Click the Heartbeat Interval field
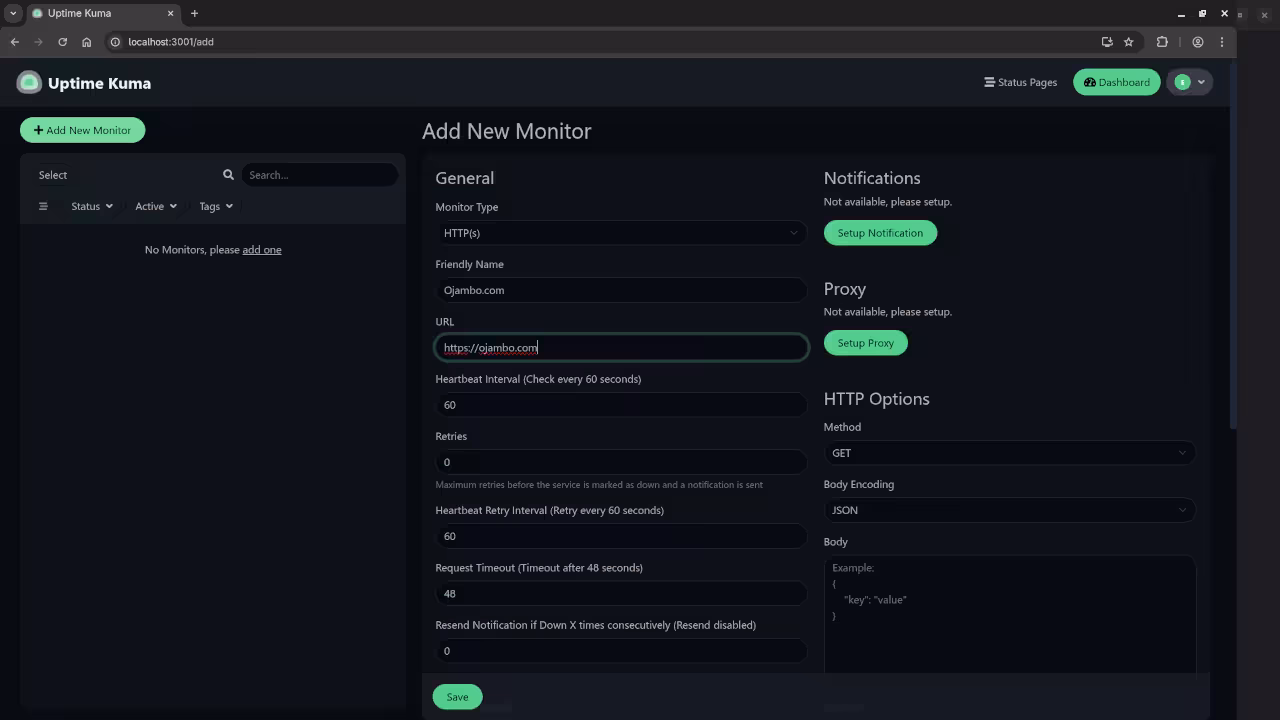Screen dimensions: 1280x720 (x=621, y=405)
